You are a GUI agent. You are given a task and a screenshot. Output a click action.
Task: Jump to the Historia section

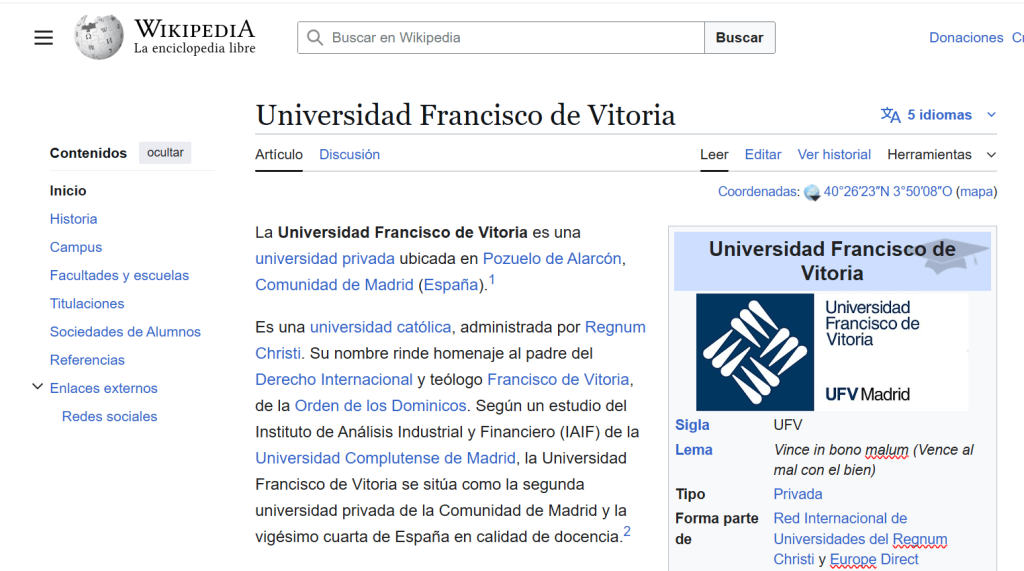point(73,219)
